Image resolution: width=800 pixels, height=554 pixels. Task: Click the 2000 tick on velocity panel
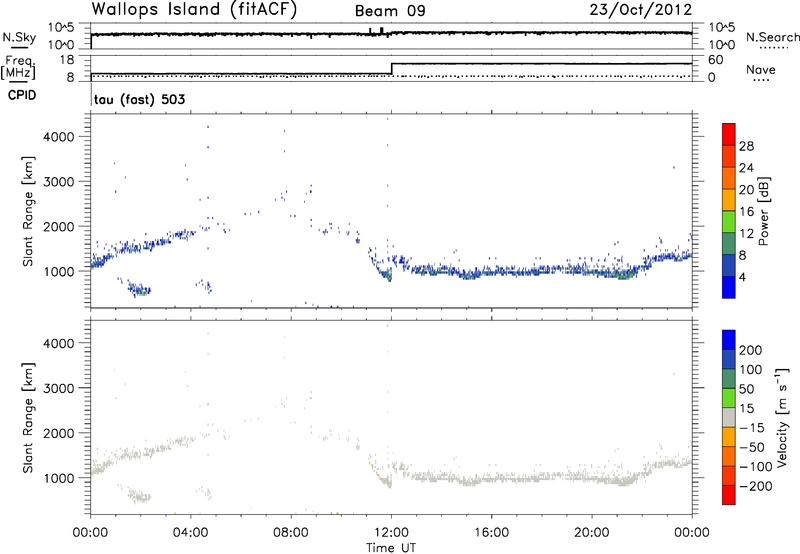click(59, 433)
